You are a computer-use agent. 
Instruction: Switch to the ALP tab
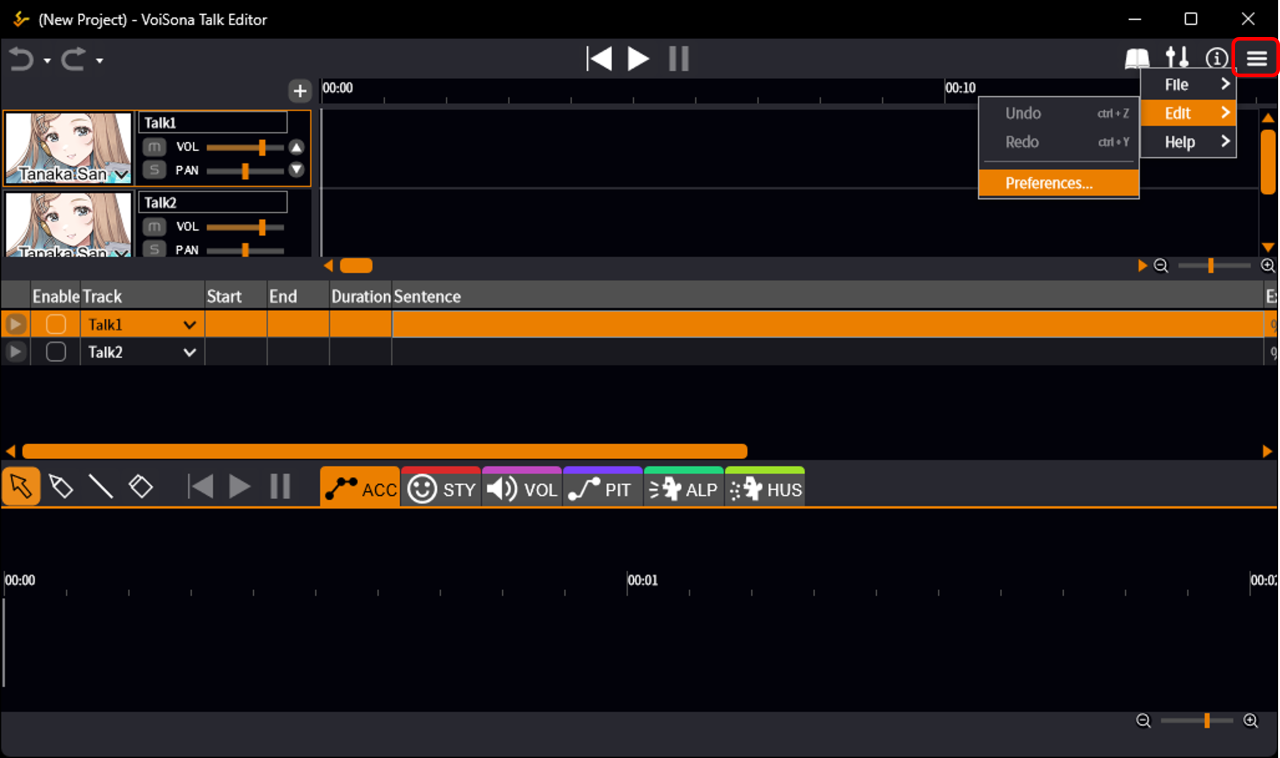click(684, 487)
